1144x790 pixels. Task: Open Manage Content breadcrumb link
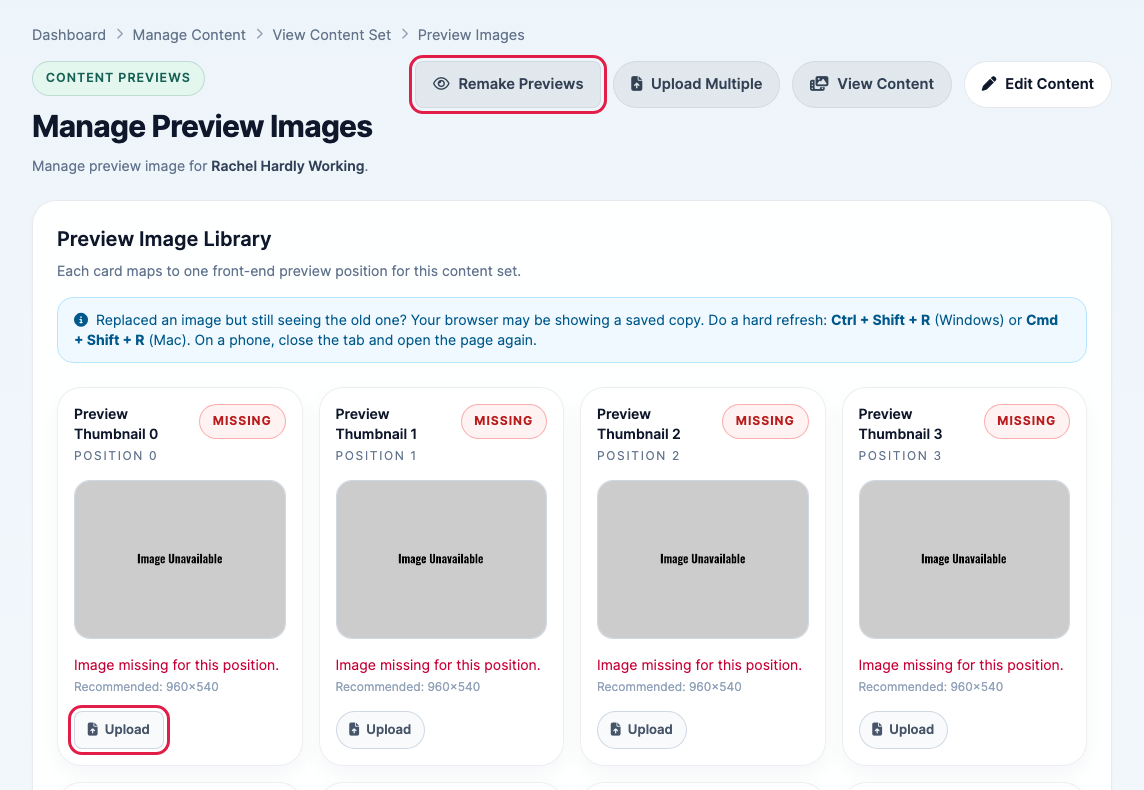click(189, 35)
